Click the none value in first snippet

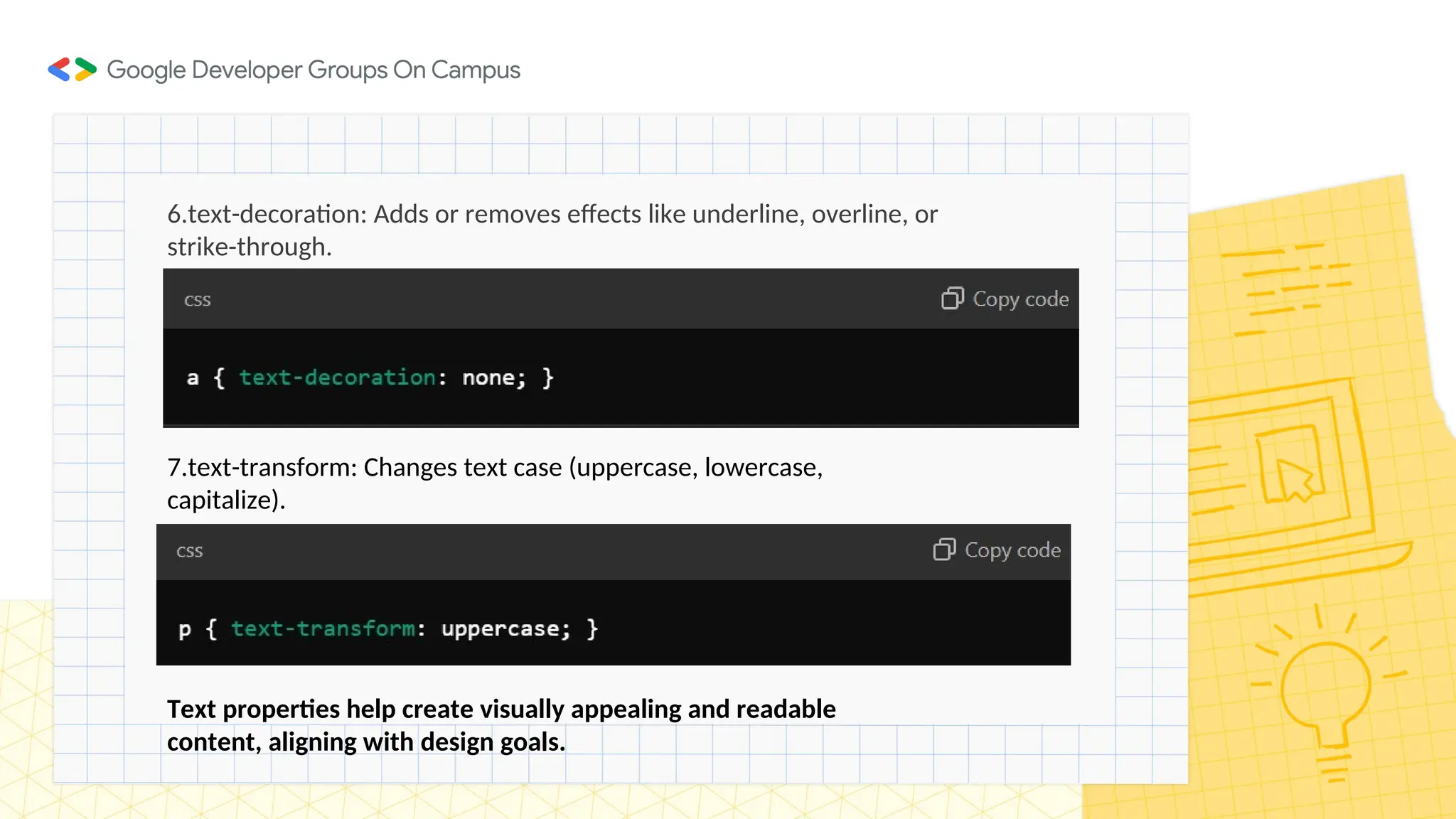click(489, 378)
